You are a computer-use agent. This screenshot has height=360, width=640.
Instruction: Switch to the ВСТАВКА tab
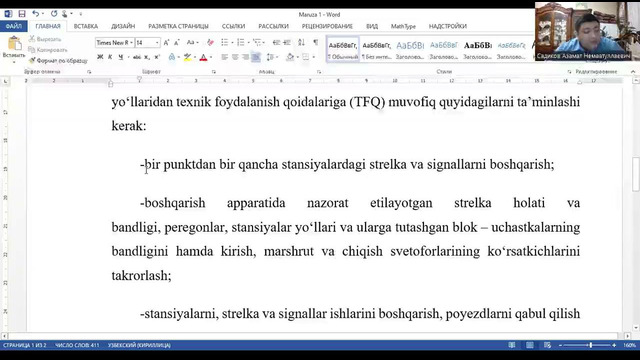coord(86,26)
